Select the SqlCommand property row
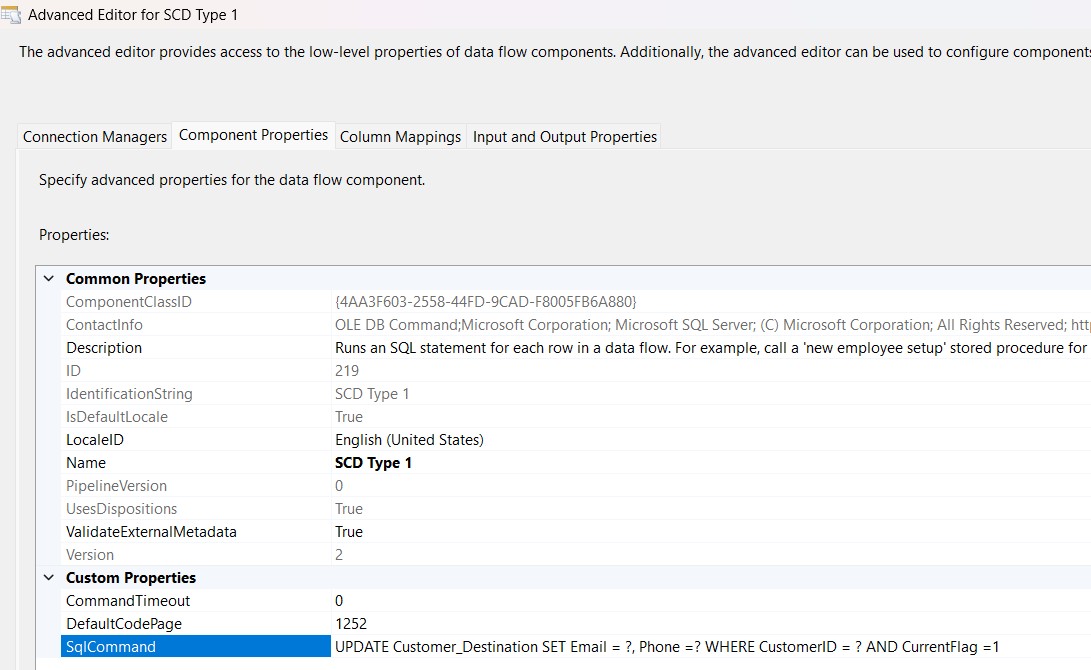 (111, 647)
